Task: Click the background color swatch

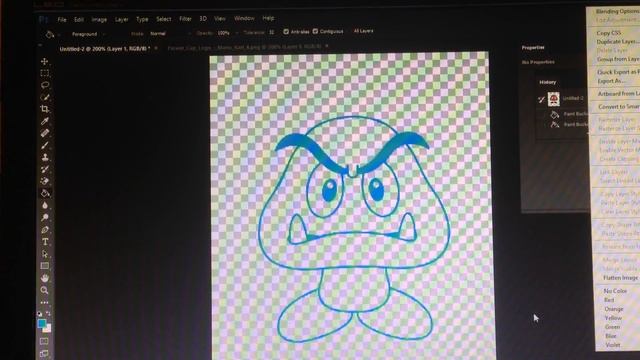Action: [x=48, y=328]
